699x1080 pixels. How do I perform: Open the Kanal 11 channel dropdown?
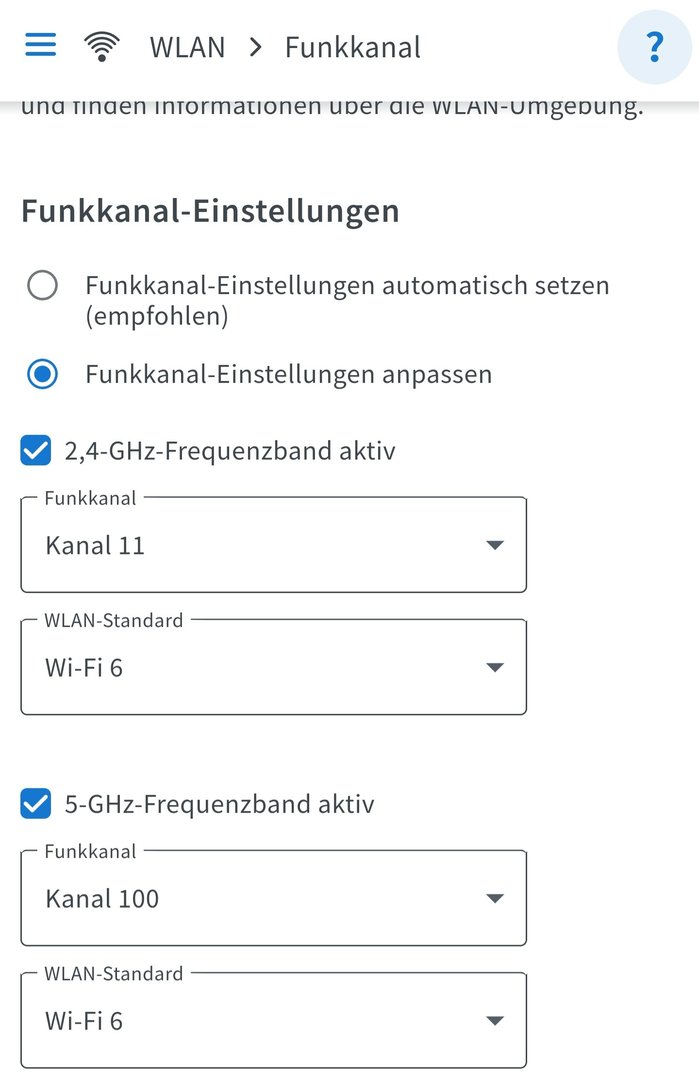point(273,545)
